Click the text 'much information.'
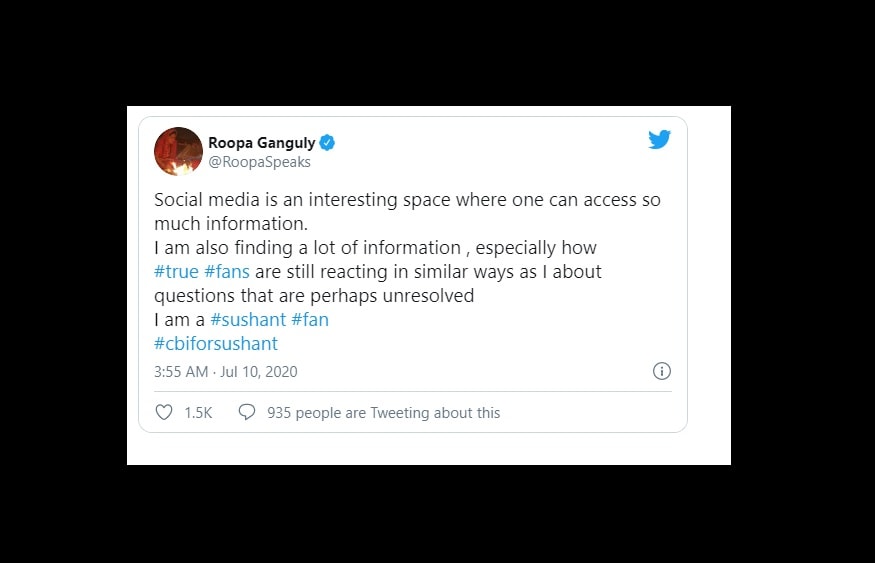This screenshot has height=563, width=875. 231,224
